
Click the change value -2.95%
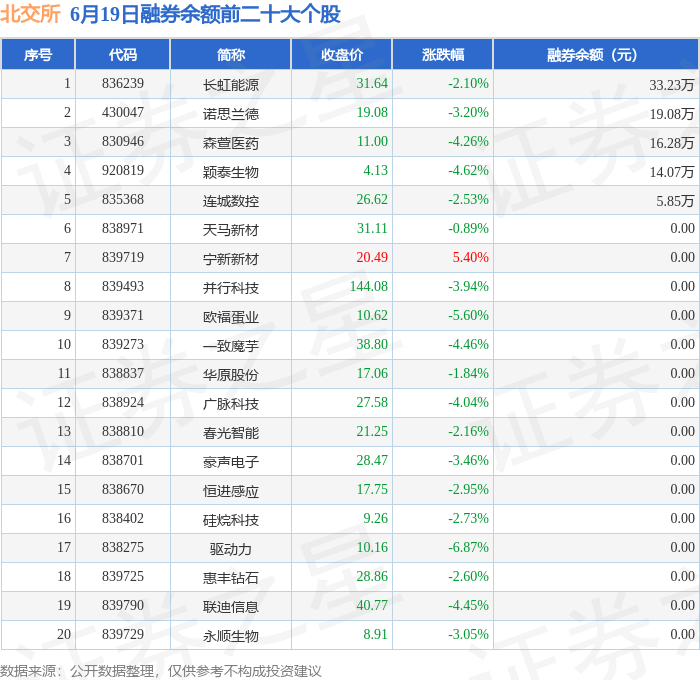tap(468, 490)
